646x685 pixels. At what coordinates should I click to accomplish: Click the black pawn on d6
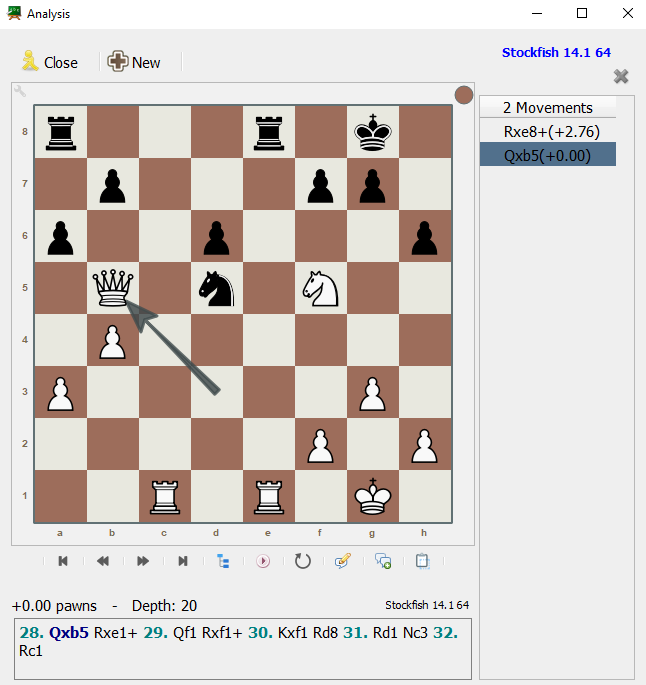coord(217,238)
